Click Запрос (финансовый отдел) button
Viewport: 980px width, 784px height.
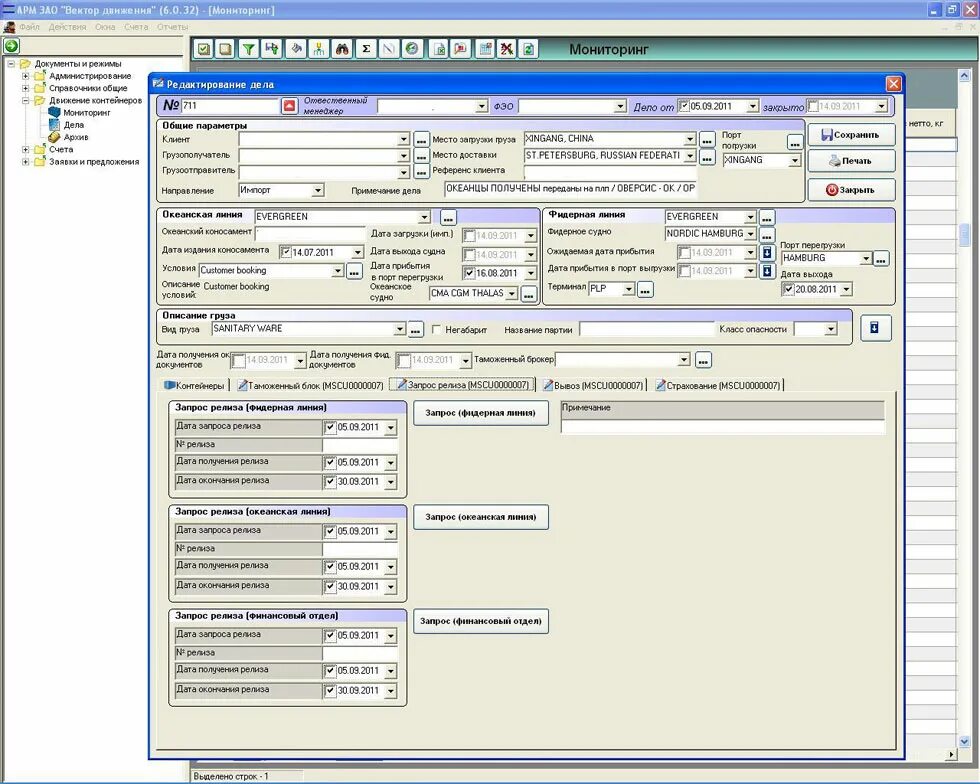[x=481, y=621]
